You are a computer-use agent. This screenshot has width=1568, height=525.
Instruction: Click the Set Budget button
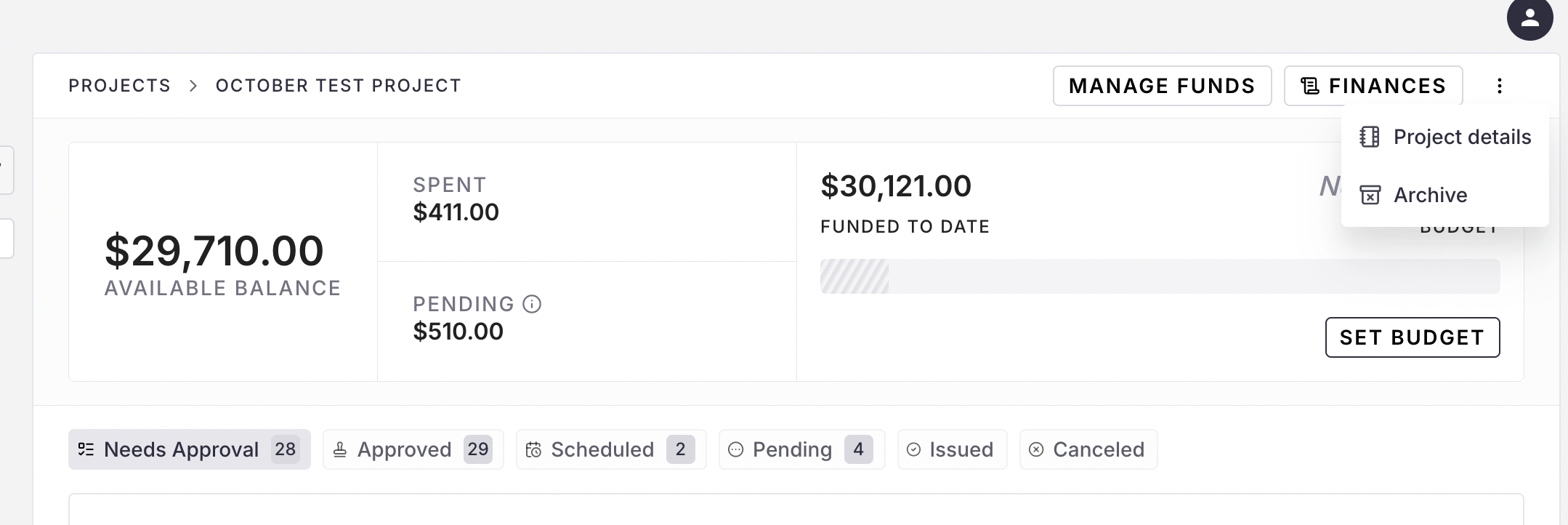(1412, 337)
